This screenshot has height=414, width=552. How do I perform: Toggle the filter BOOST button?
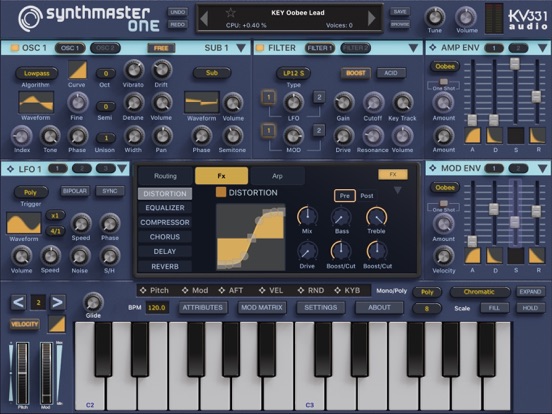click(356, 73)
